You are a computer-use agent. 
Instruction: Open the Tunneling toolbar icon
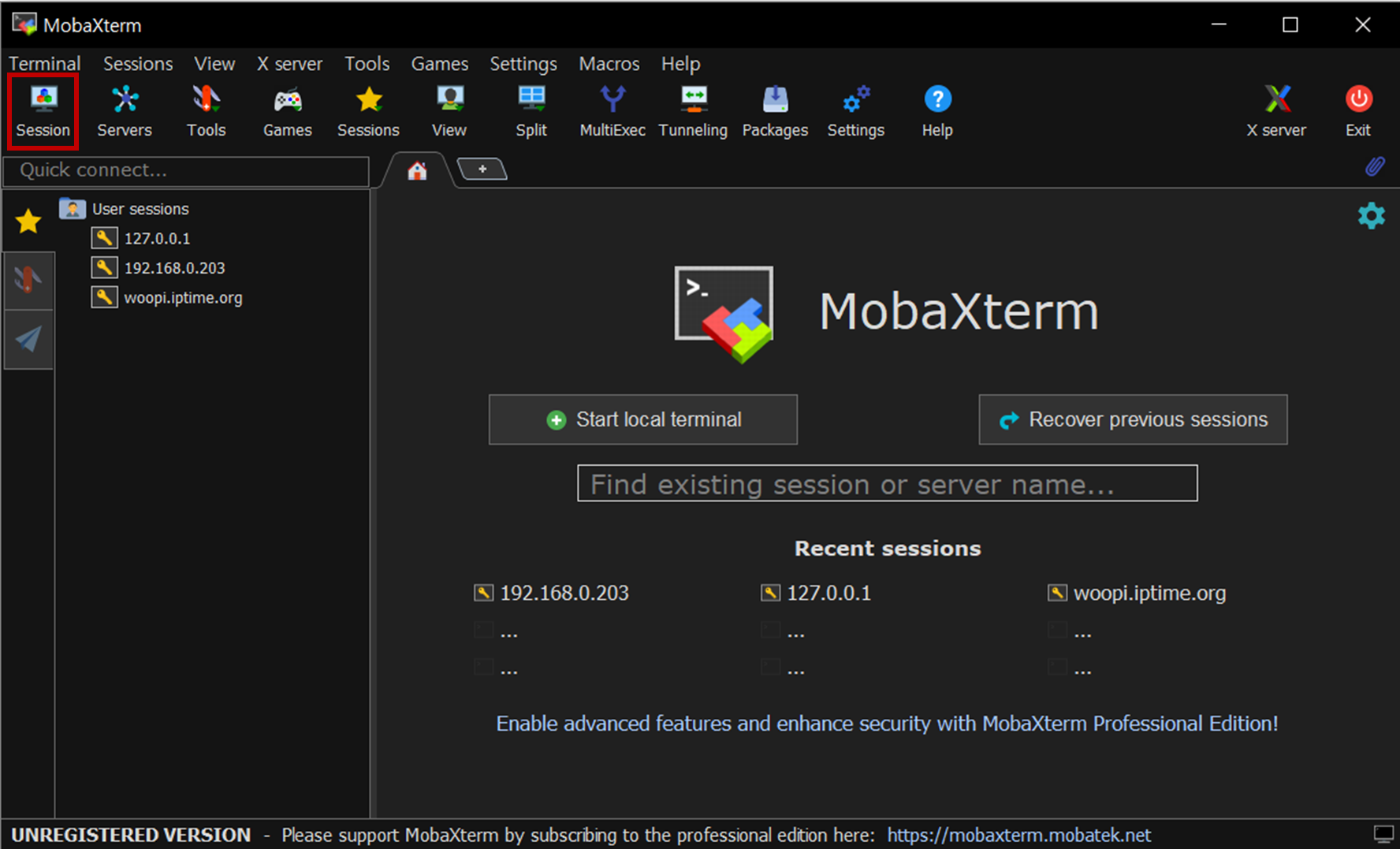[694, 111]
